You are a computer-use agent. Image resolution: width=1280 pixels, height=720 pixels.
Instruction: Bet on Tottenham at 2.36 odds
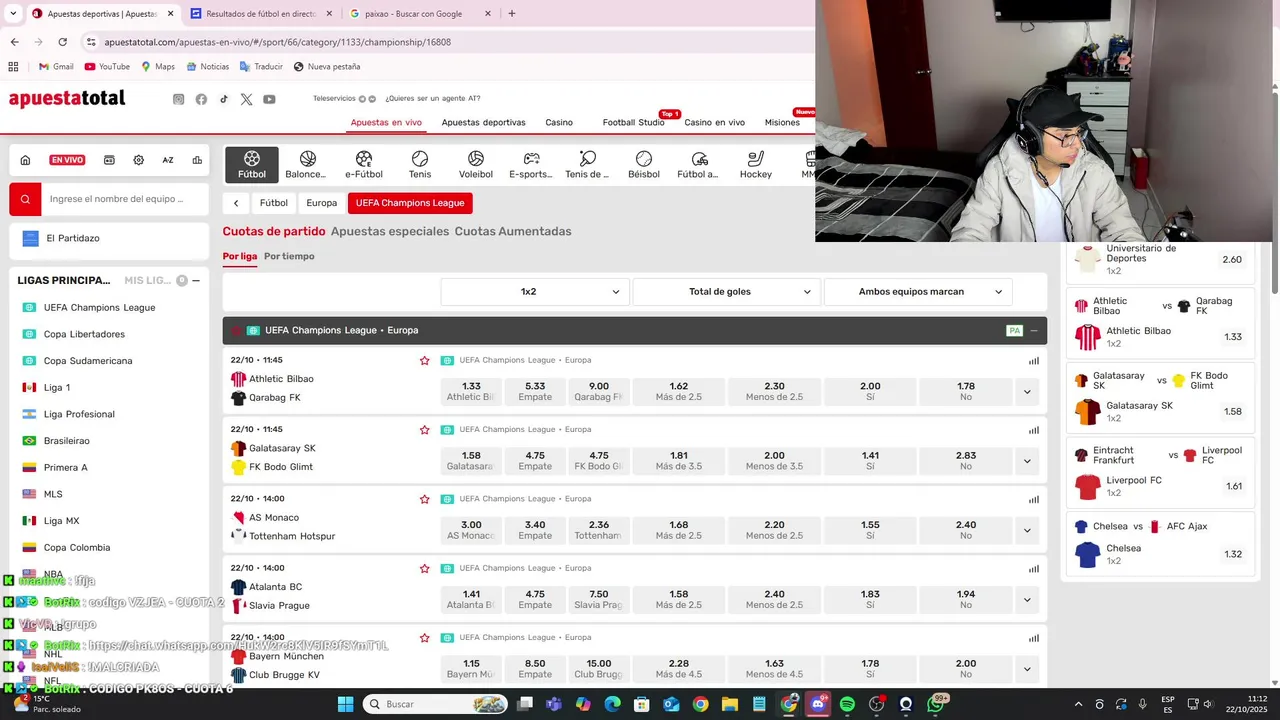point(599,530)
